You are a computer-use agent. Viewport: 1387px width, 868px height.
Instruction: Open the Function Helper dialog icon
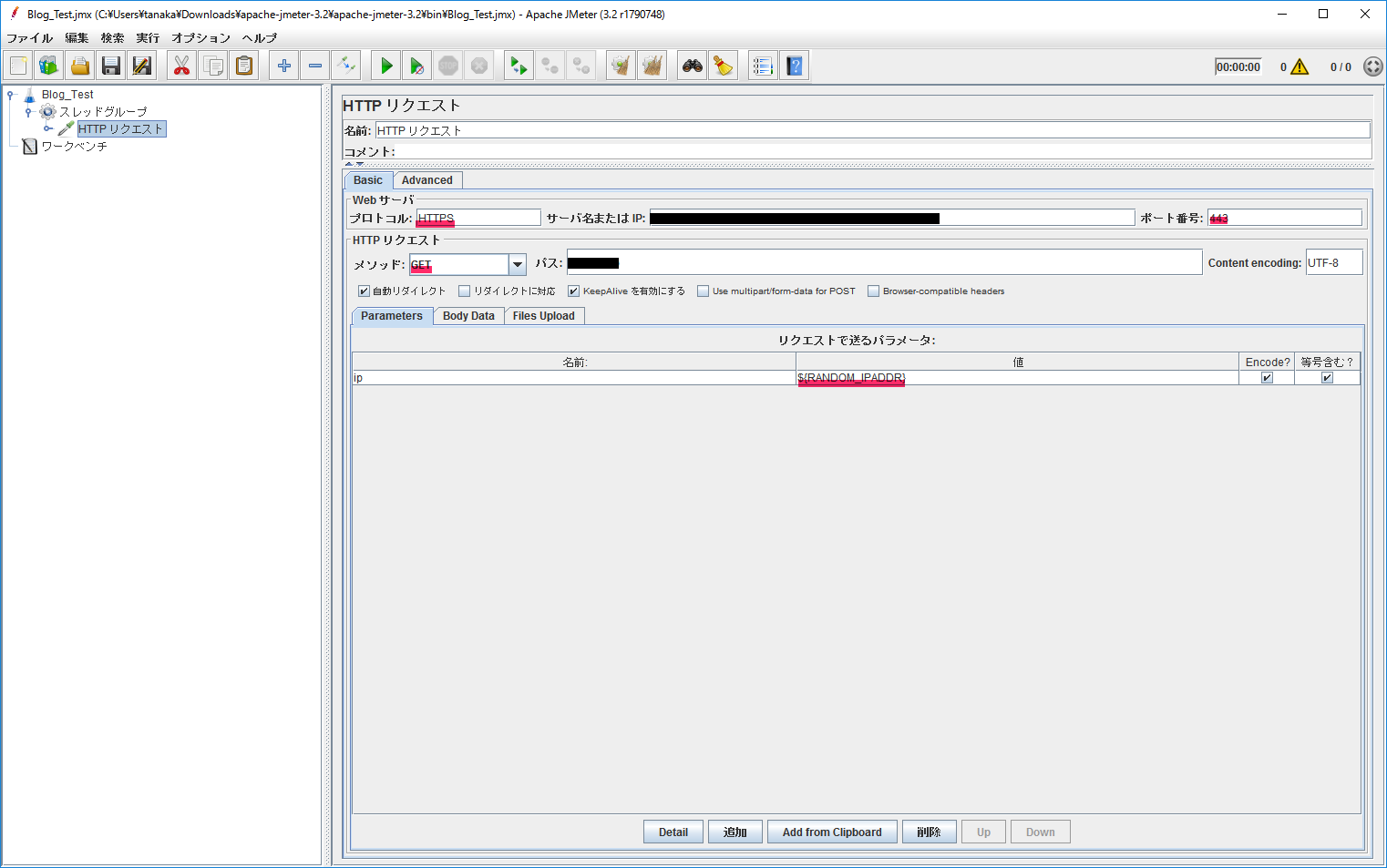(x=764, y=66)
